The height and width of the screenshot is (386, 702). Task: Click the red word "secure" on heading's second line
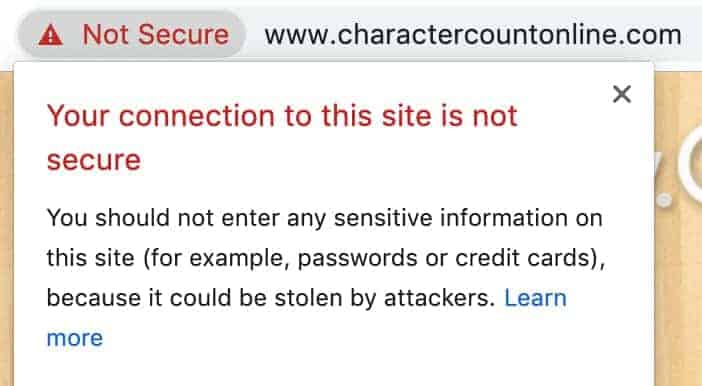94,160
